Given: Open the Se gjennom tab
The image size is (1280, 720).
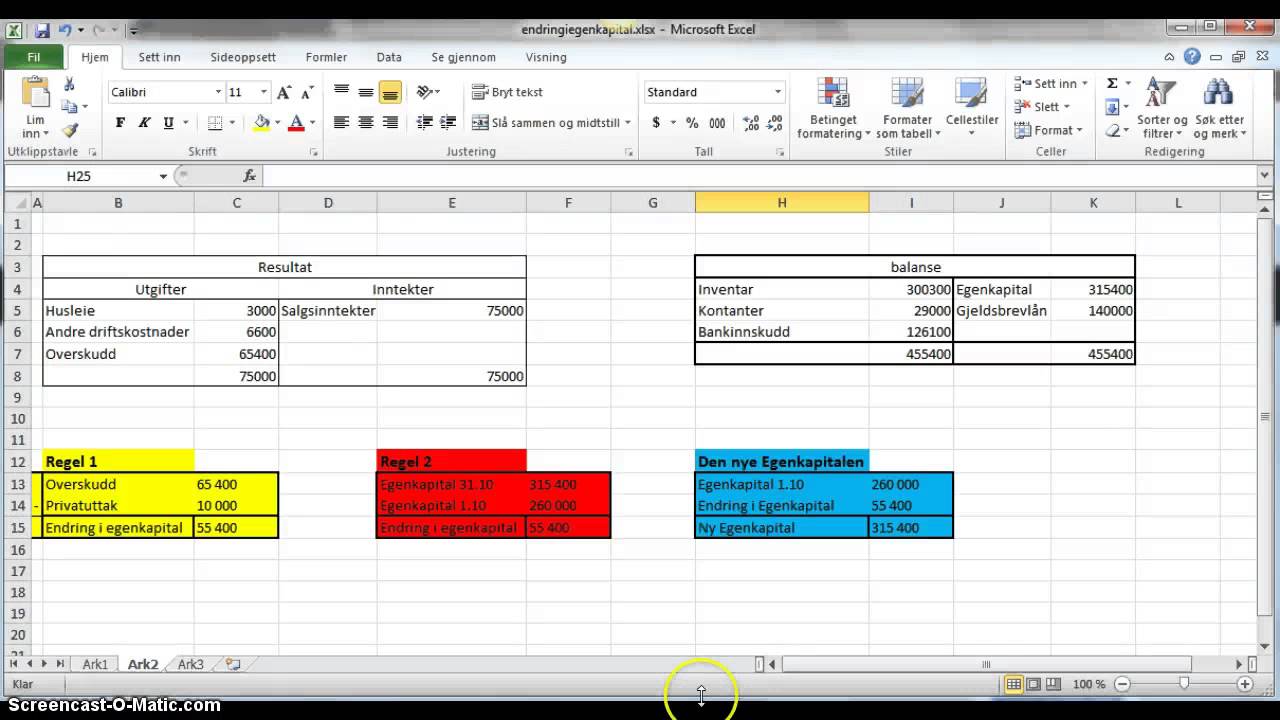Looking at the screenshot, I should point(464,57).
